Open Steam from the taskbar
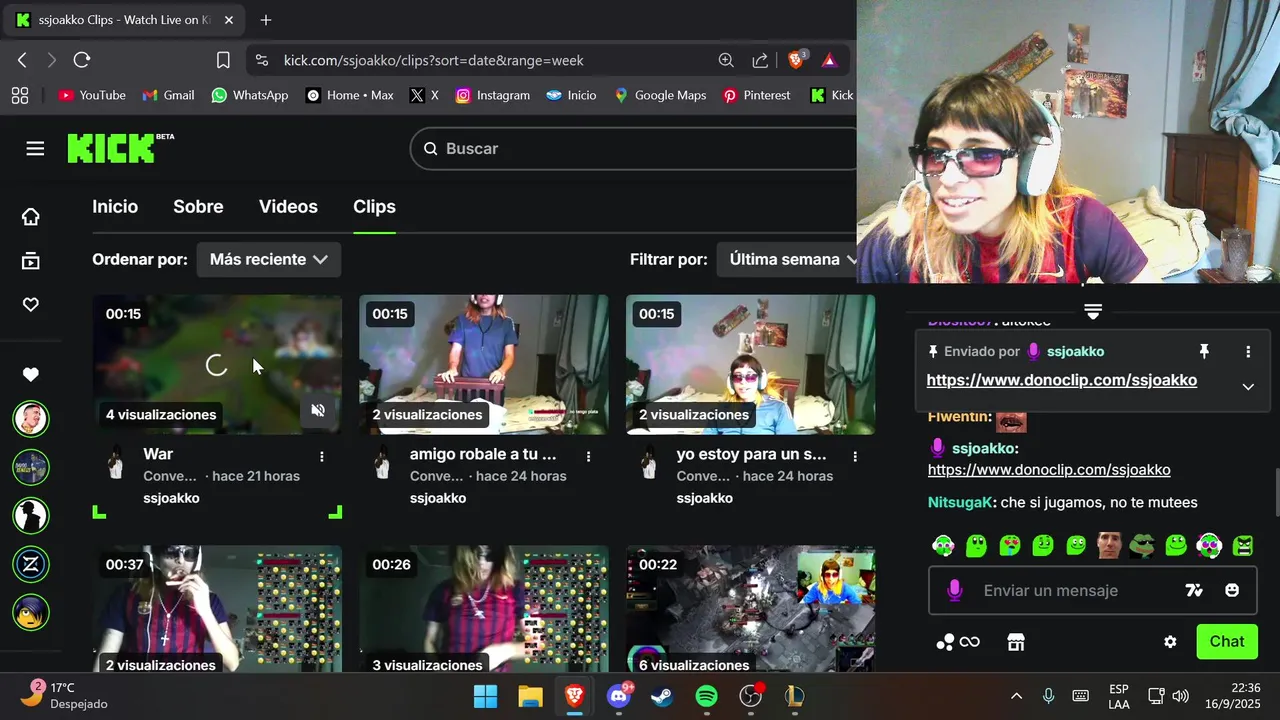This screenshot has width=1280, height=720. pos(662,696)
